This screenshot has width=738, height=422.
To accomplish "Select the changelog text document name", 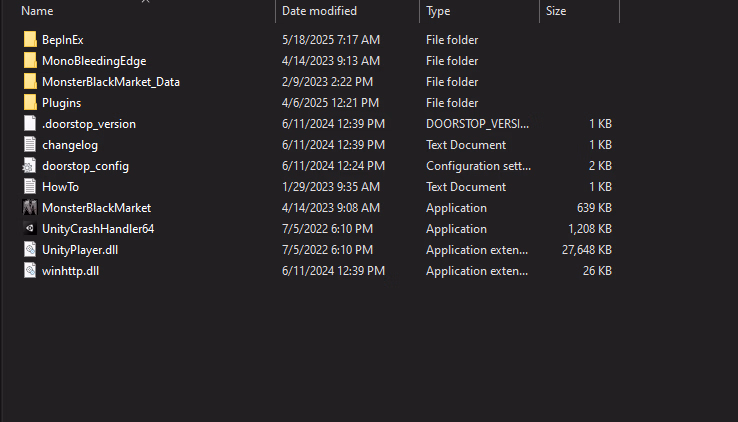I will [x=70, y=145].
